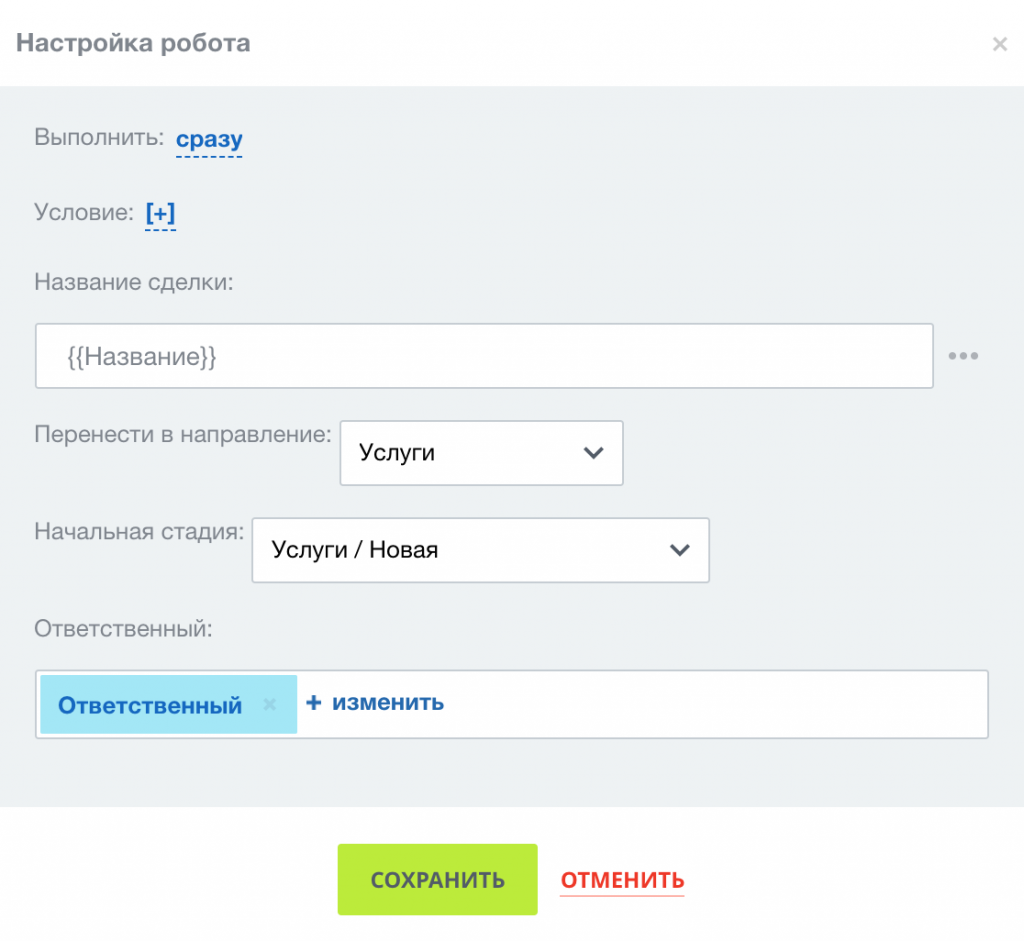This screenshot has width=1024, height=941.
Task: Click the x icon on Ответственный tag
Action: [x=268, y=704]
